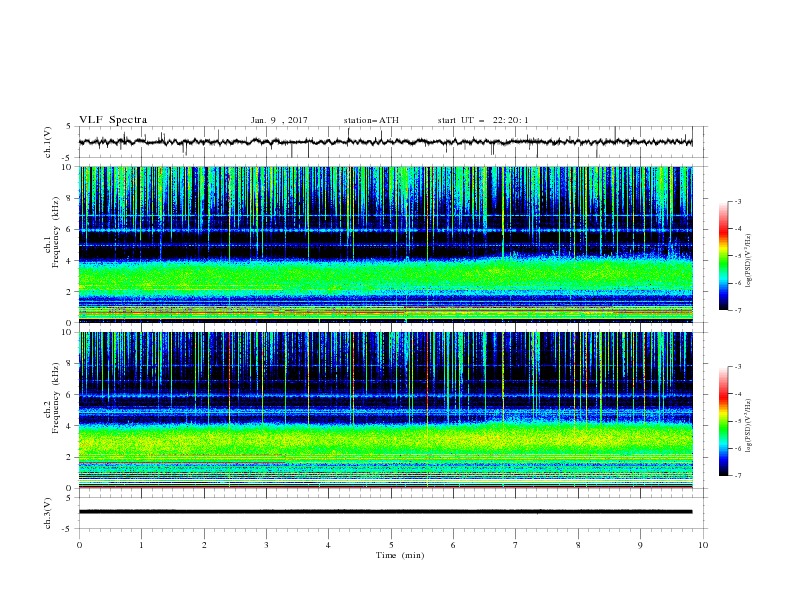The height and width of the screenshot is (612, 792).
Task: Click time axis tick label 8
Action: [578, 545]
